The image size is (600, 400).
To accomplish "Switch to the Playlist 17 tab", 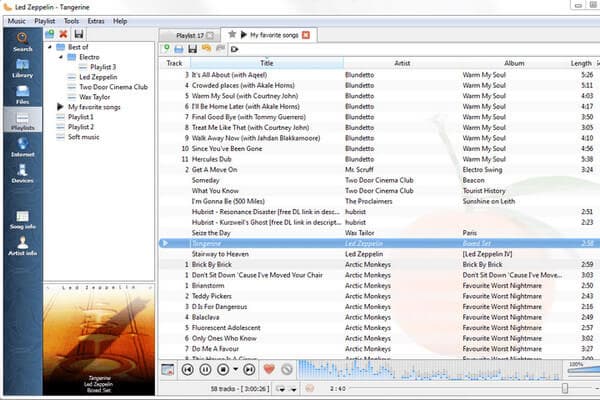I will (190, 35).
